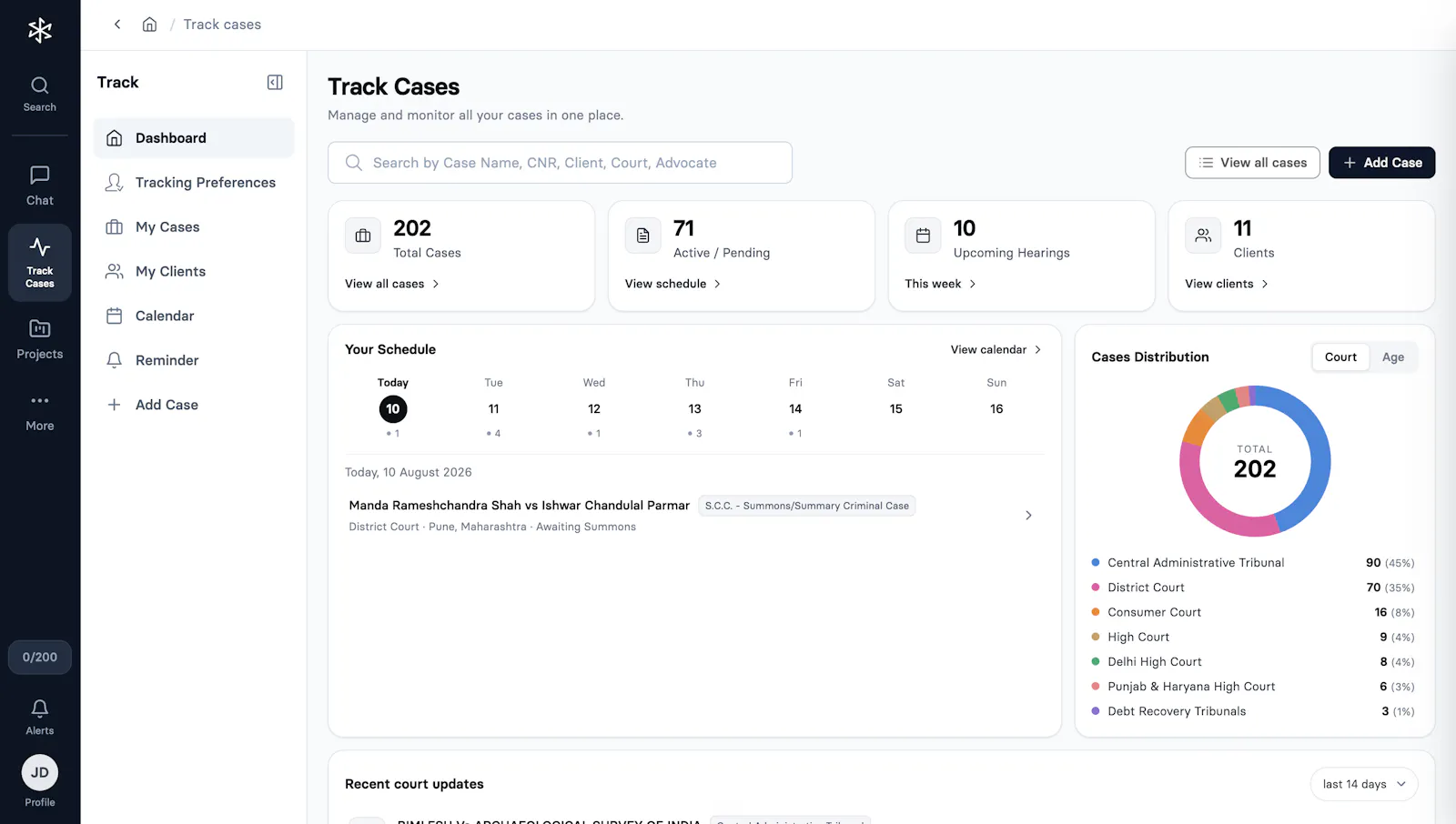Switch Cases Distribution to Age
The height and width of the screenshot is (824, 1456).
pos(1392,357)
